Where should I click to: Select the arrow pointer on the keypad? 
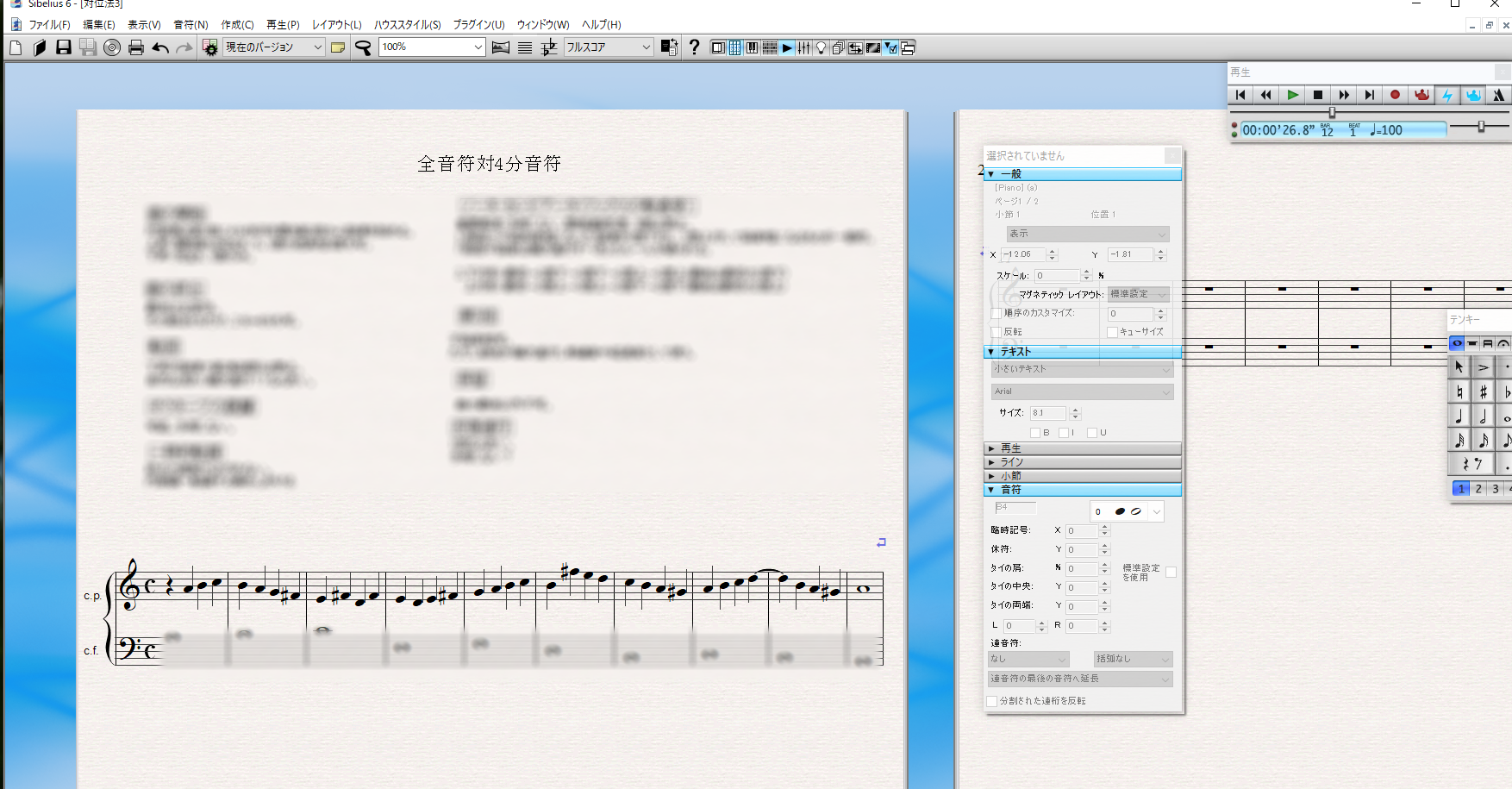tap(1459, 367)
